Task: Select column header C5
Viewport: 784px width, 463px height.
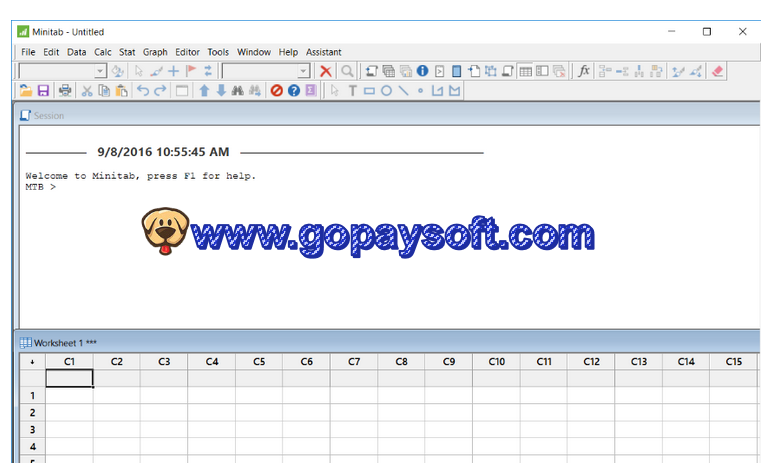Action: pyautogui.click(x=259, y=362)
